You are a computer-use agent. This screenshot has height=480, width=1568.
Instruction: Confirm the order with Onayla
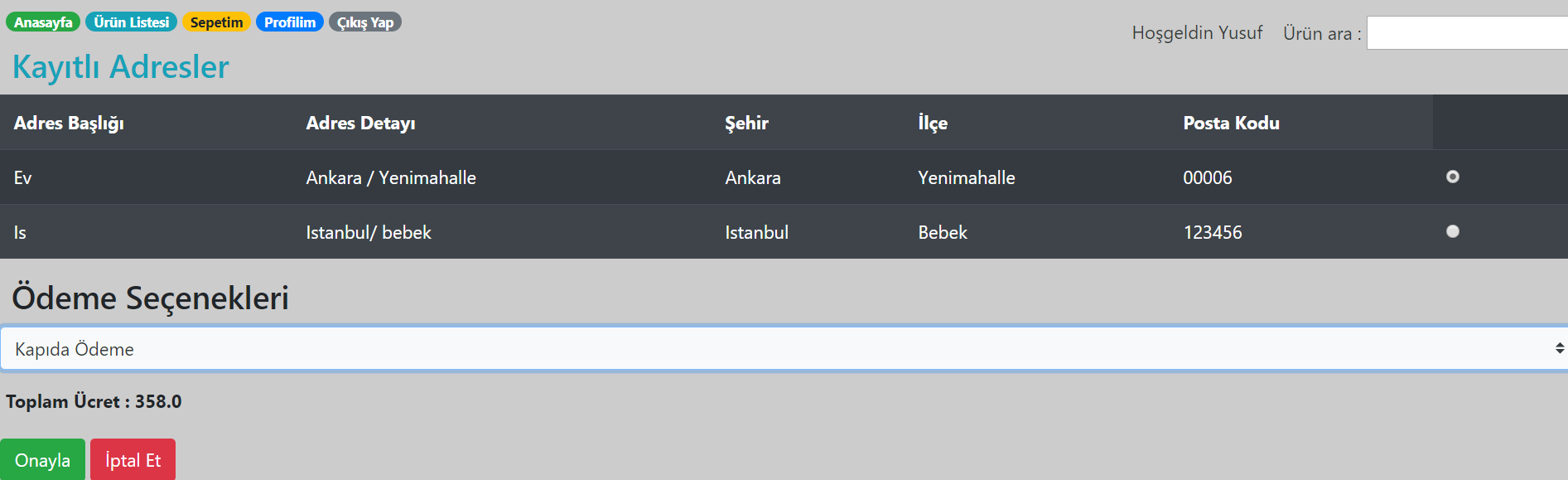click(42, 460)
